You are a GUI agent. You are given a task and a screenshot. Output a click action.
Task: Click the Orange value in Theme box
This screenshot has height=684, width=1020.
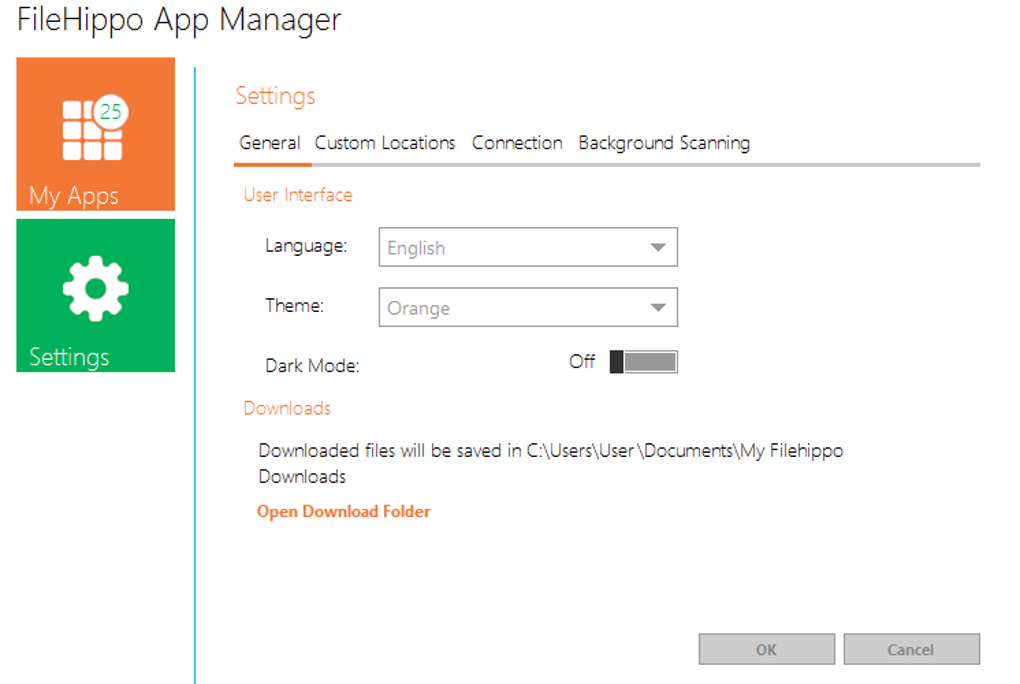(419, 309)
